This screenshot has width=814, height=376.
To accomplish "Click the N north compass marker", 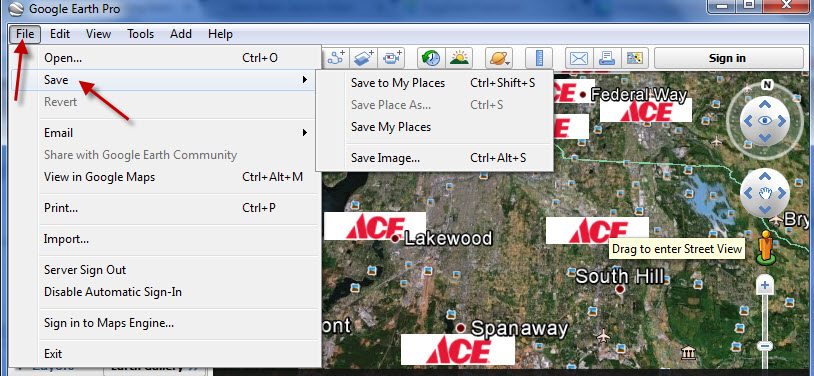I will coord(766,84).
